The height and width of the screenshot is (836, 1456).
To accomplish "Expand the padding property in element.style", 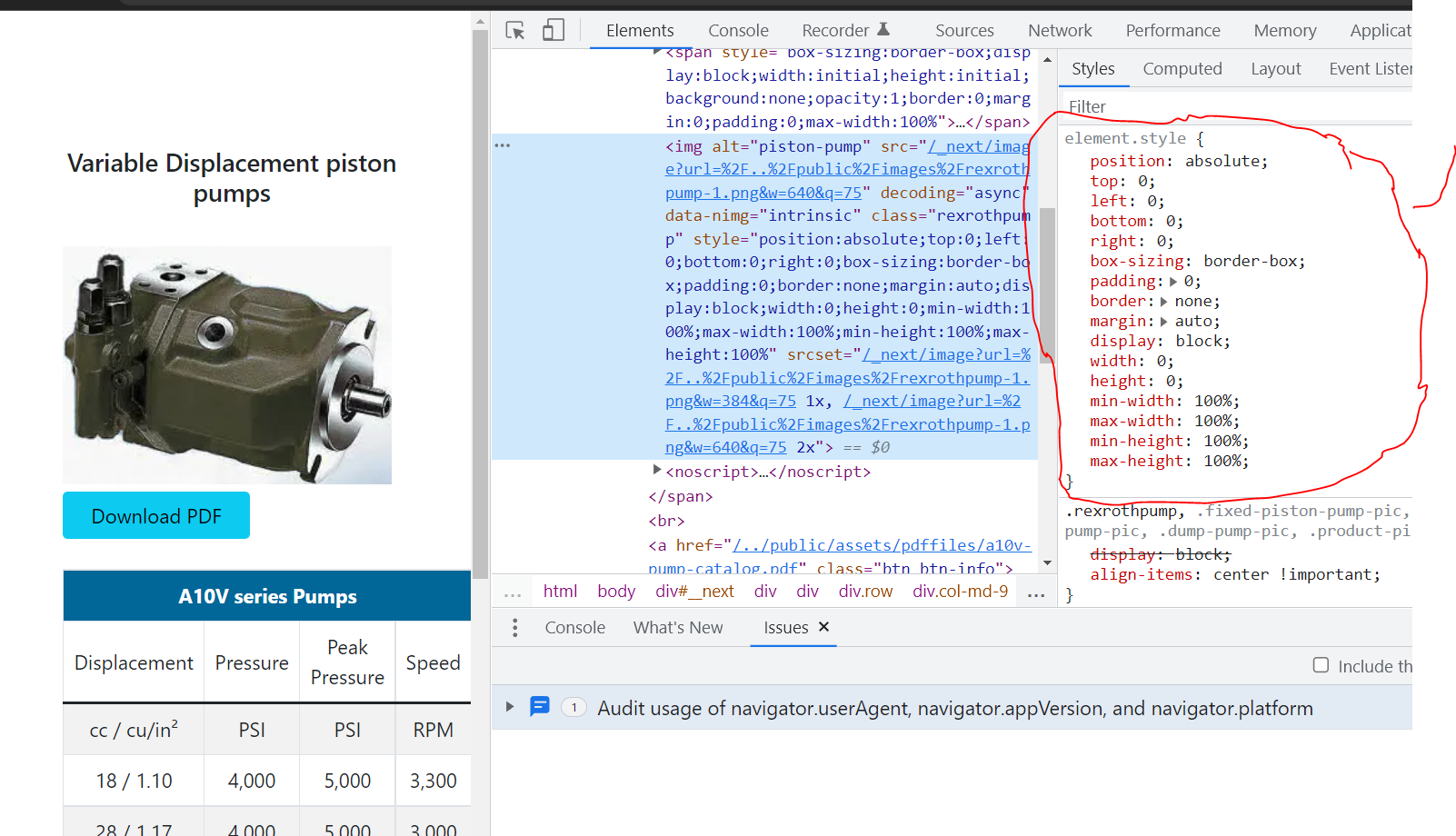I will pos(1174,281).
